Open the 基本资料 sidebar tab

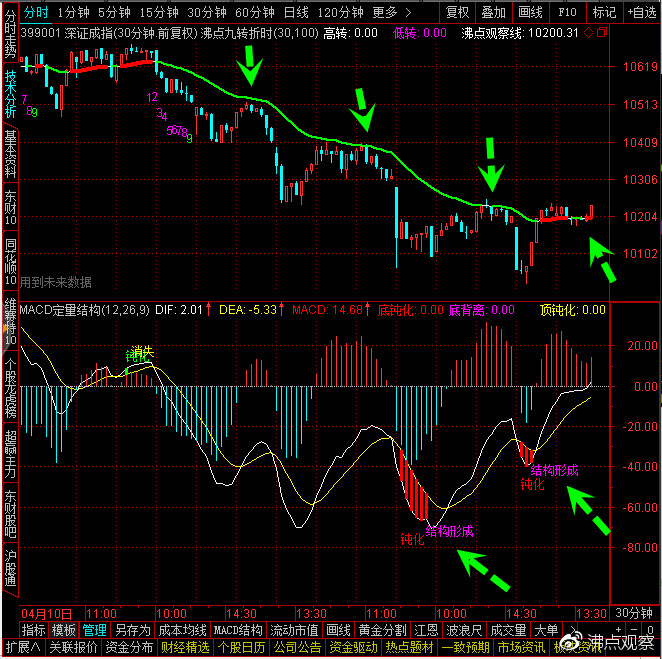pyautogui.click(x=10, y=154)
